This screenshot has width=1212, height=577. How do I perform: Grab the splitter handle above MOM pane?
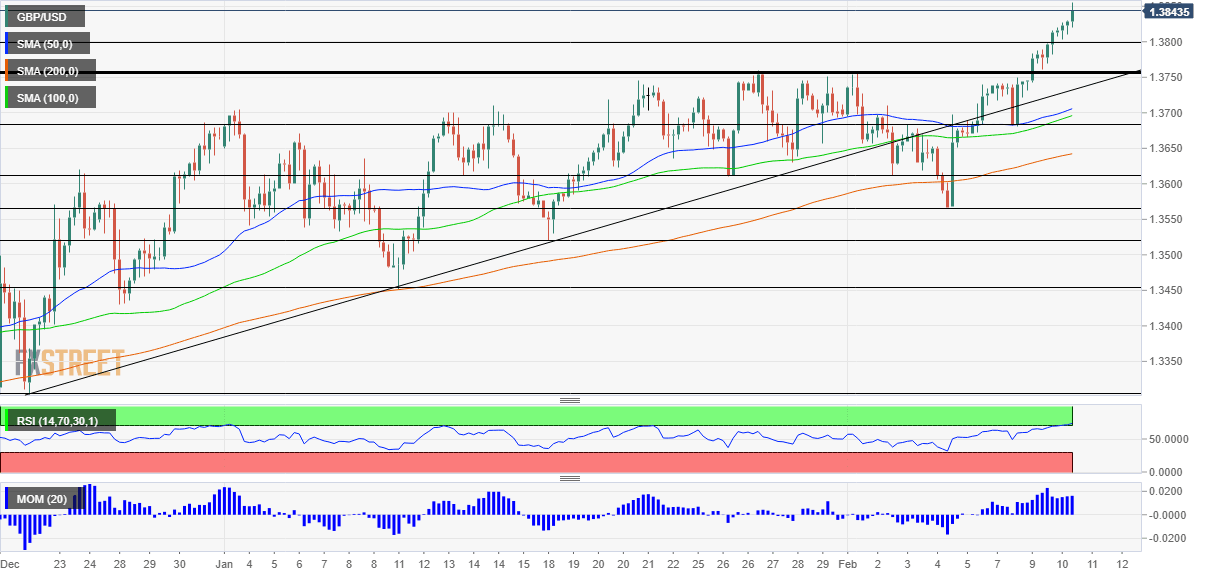pos(570,478)
